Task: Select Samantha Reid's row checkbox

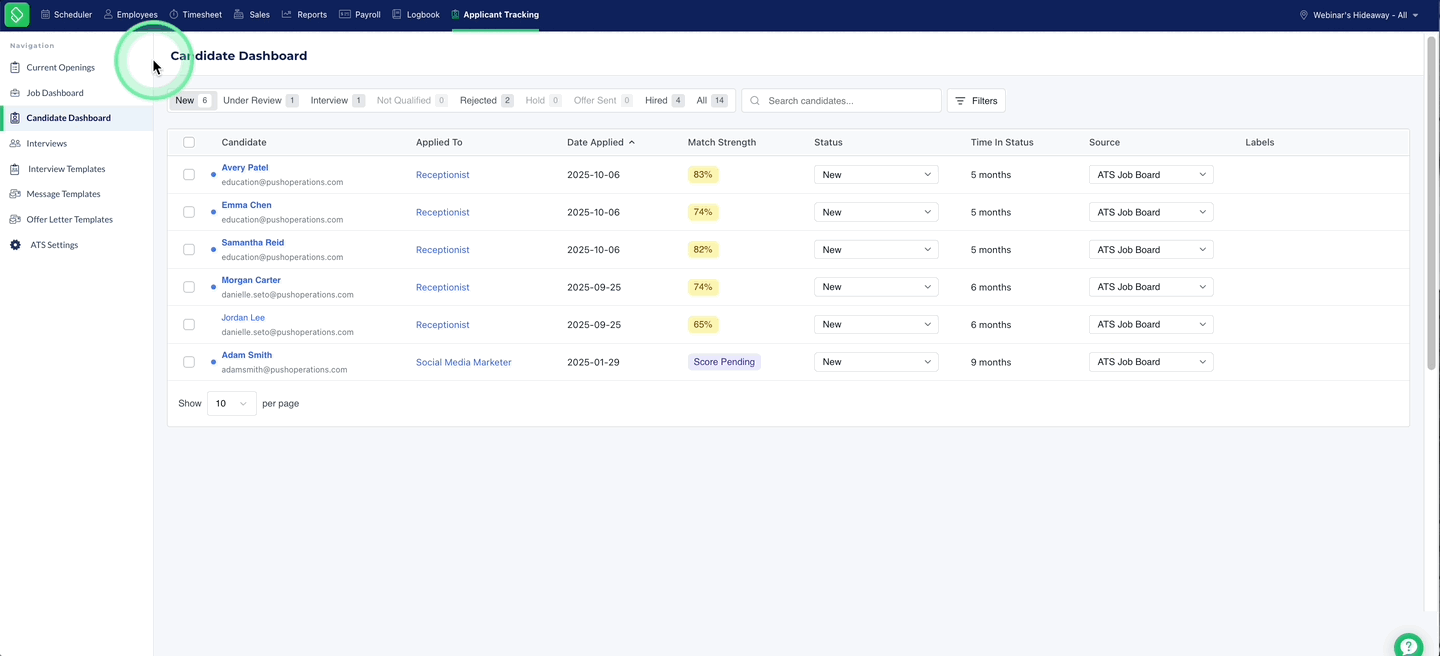Action: (189, 250)
